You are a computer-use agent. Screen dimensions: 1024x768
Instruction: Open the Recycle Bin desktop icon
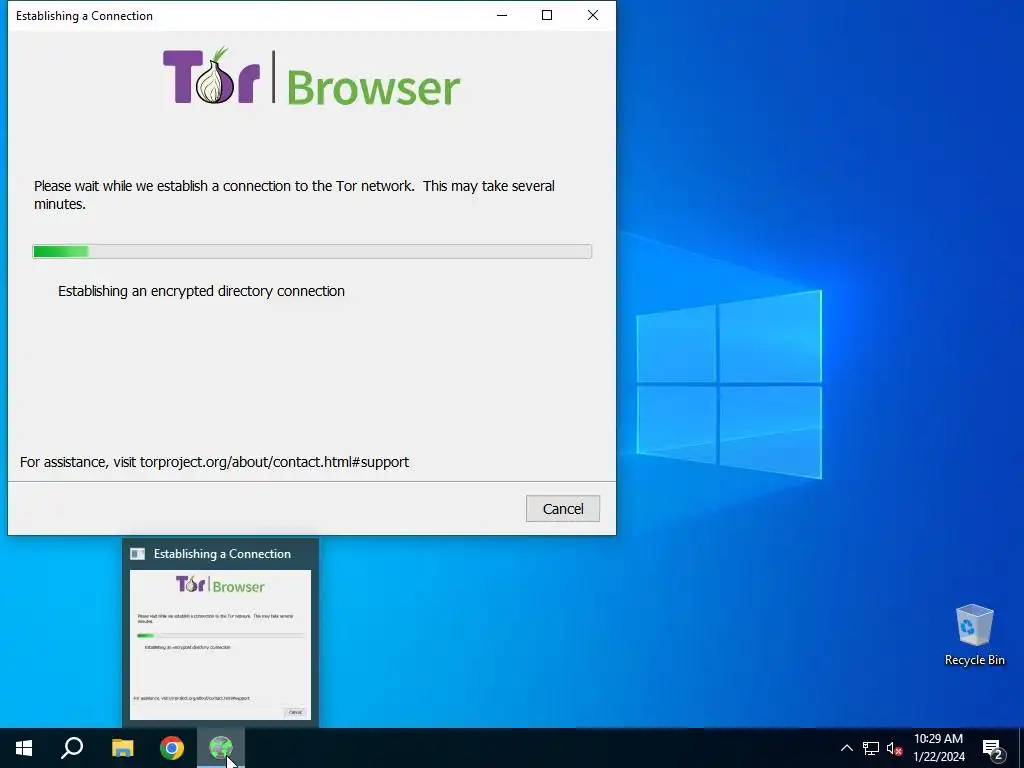(974, 635)
